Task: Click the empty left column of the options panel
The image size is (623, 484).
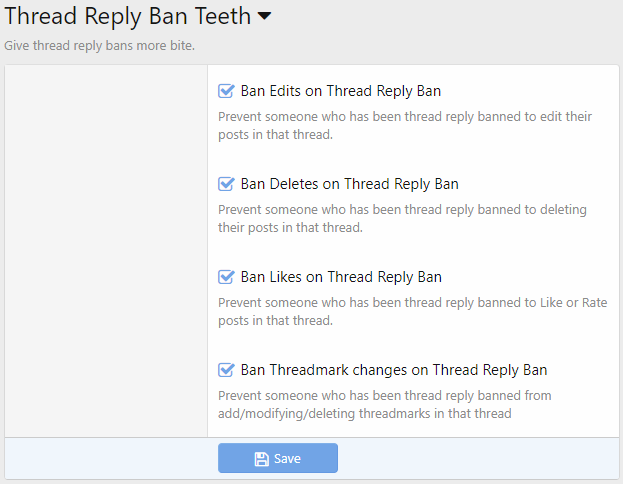Action: pyautogui.click(x=106, y=250)
